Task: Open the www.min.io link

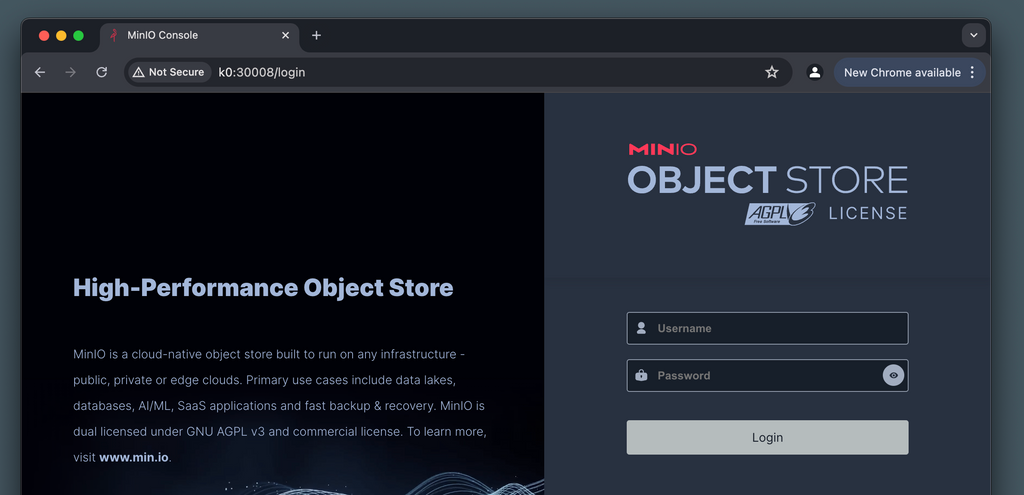Action: (x=134, y=457)
